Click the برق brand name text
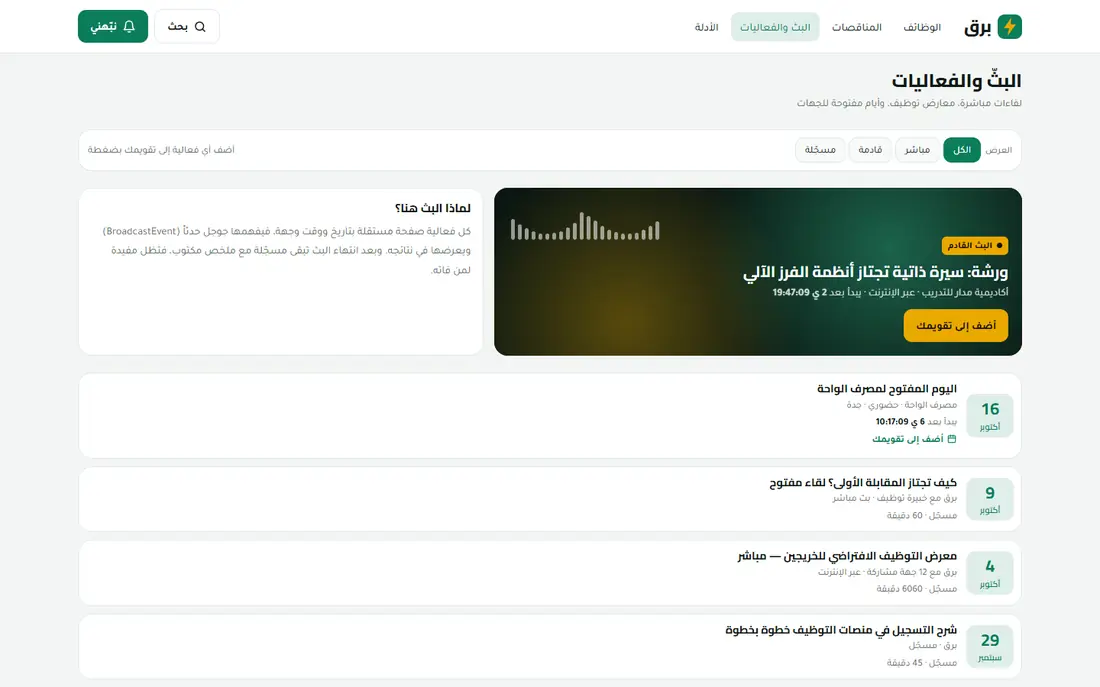The width and height of the screenshot is (1100, 687). point(977,27)
